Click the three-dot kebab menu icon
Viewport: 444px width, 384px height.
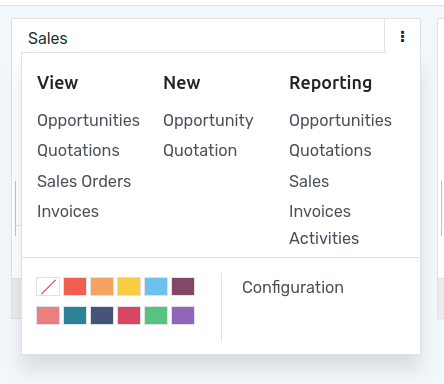point(402,36)
